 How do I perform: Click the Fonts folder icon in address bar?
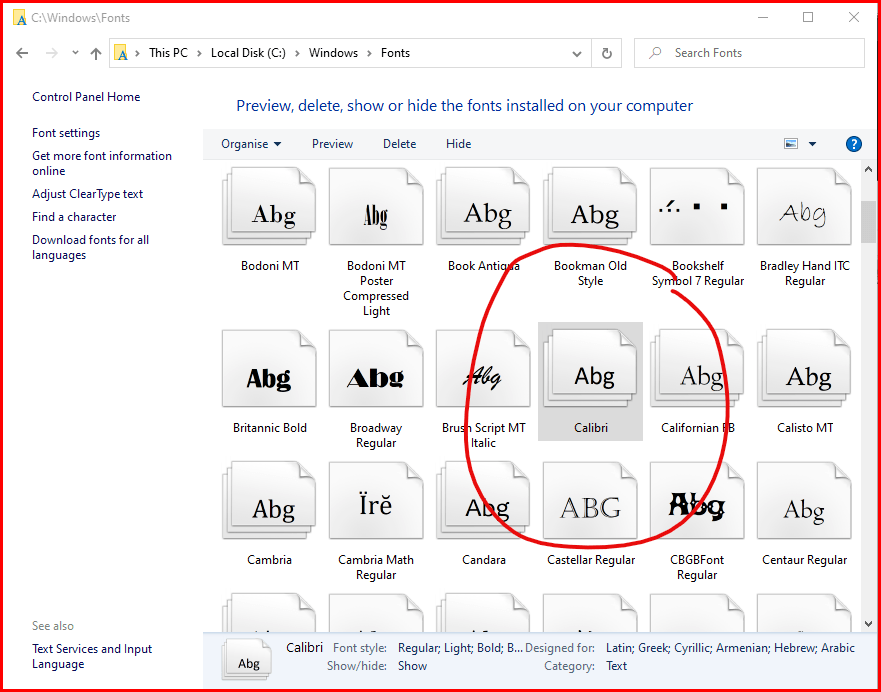point(121,53)
